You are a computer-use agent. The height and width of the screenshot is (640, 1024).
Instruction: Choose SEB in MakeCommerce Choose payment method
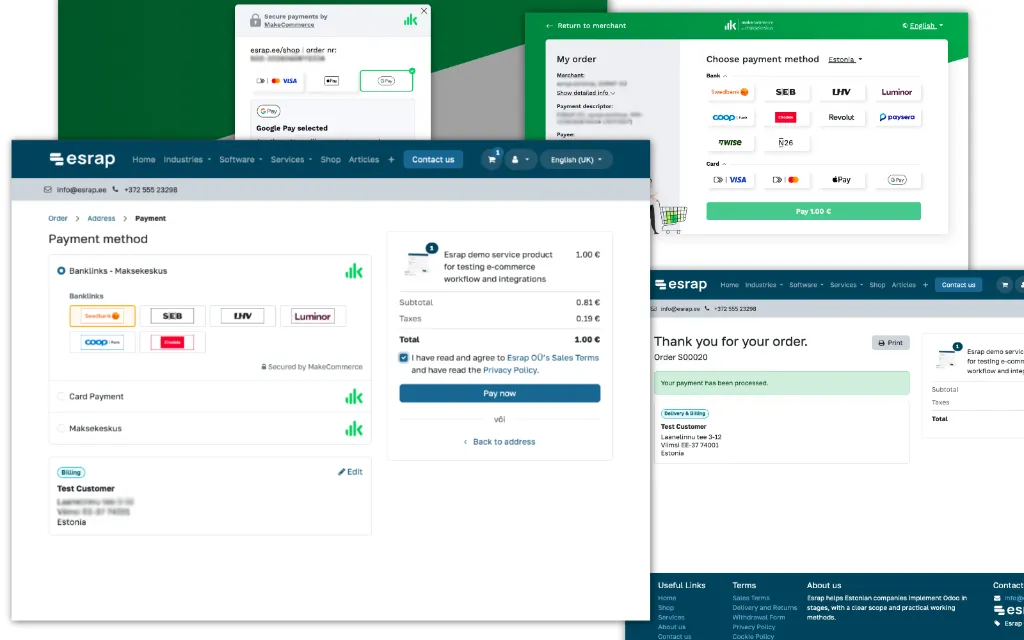tap(786, 92)
